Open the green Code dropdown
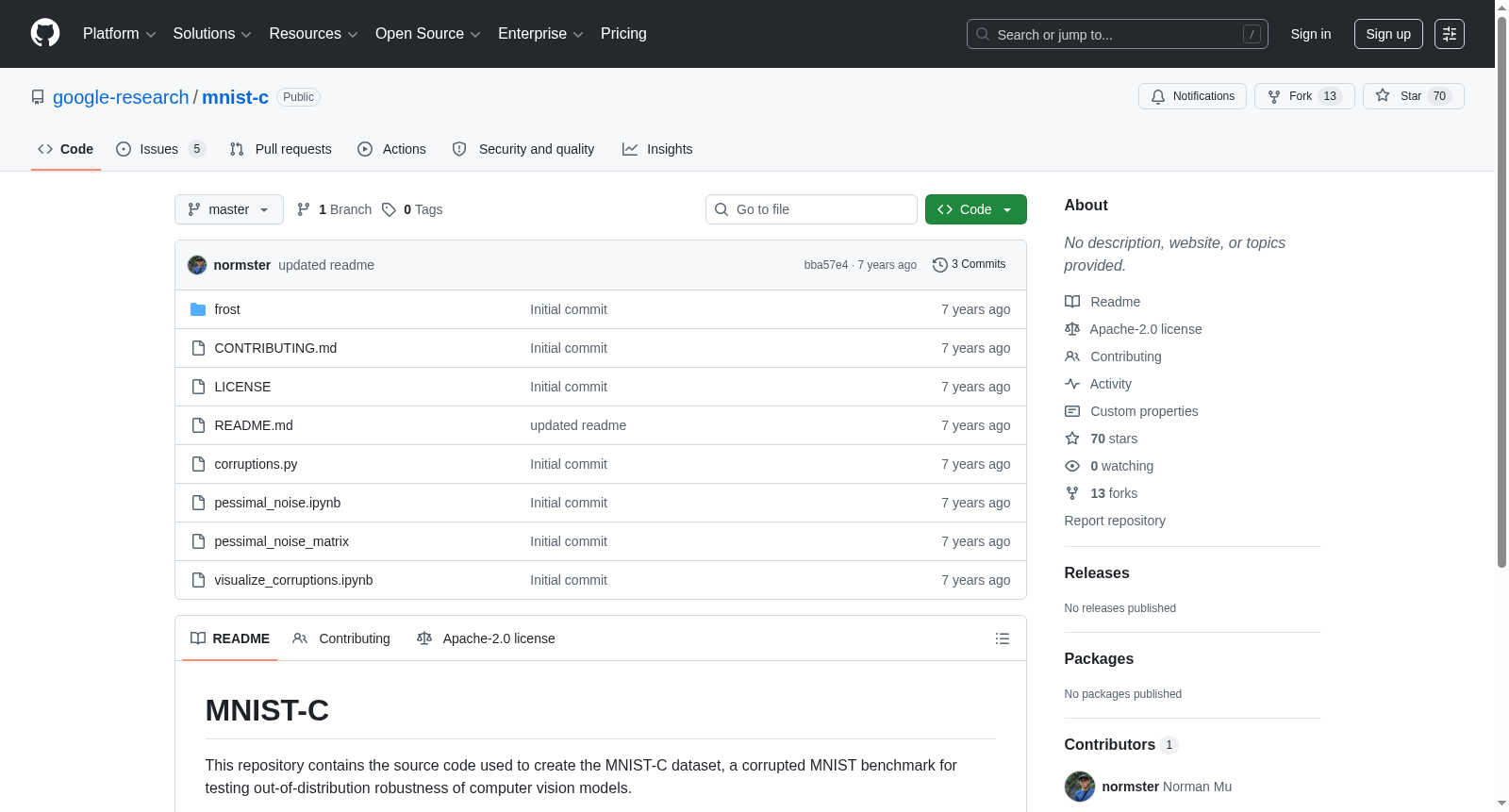This screenshot has width=1509, height=812. click(976, 209)
